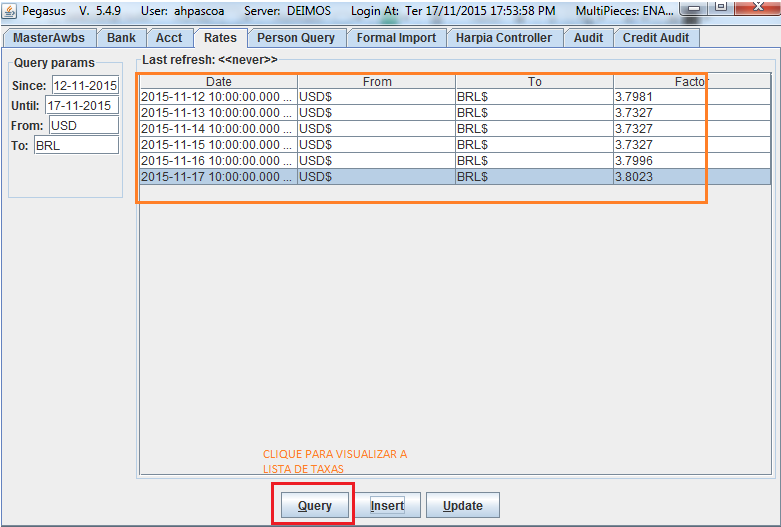Click the Factor column header
Screen dimensions: 781x527
[692, 82]
